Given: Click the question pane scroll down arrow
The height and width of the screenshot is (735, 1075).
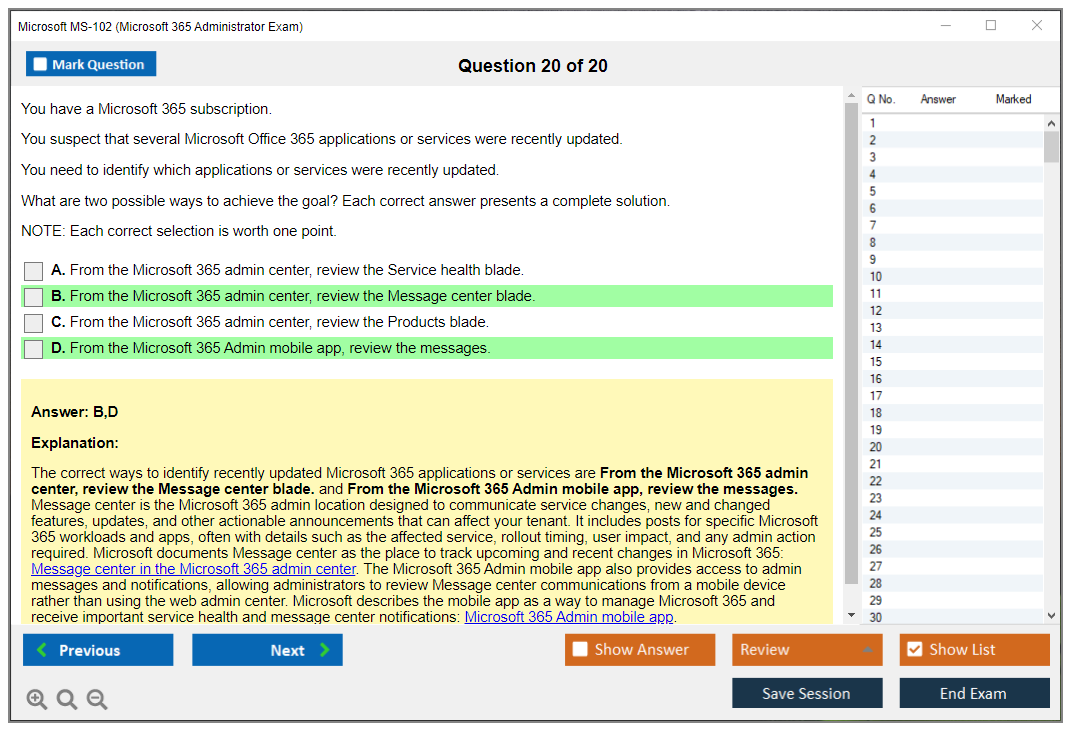Looking at the screenshot, I should point(851,615).
